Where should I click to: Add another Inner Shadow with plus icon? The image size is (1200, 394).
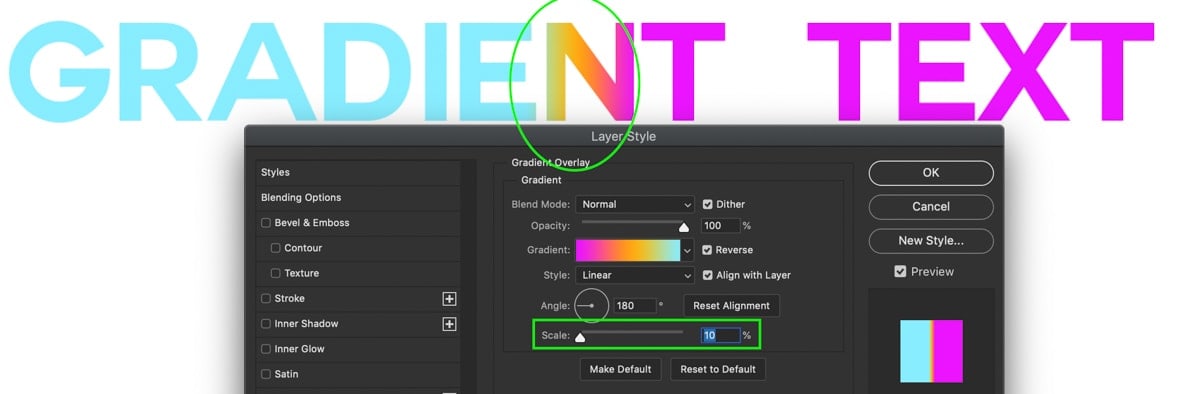coord(449,324)
